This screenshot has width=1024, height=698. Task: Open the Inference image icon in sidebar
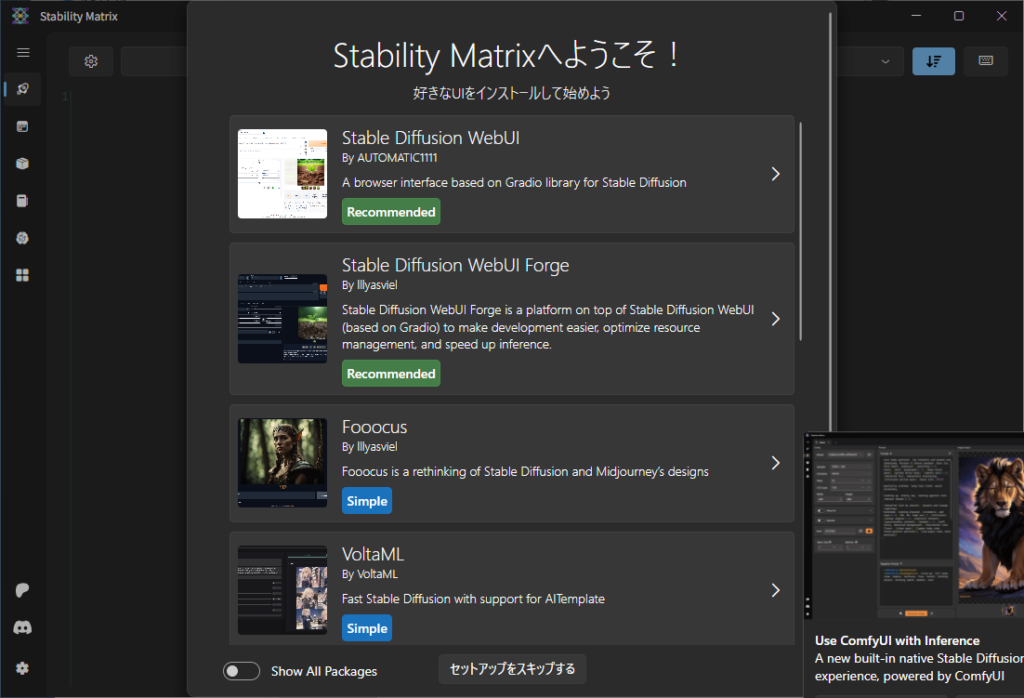23,126
